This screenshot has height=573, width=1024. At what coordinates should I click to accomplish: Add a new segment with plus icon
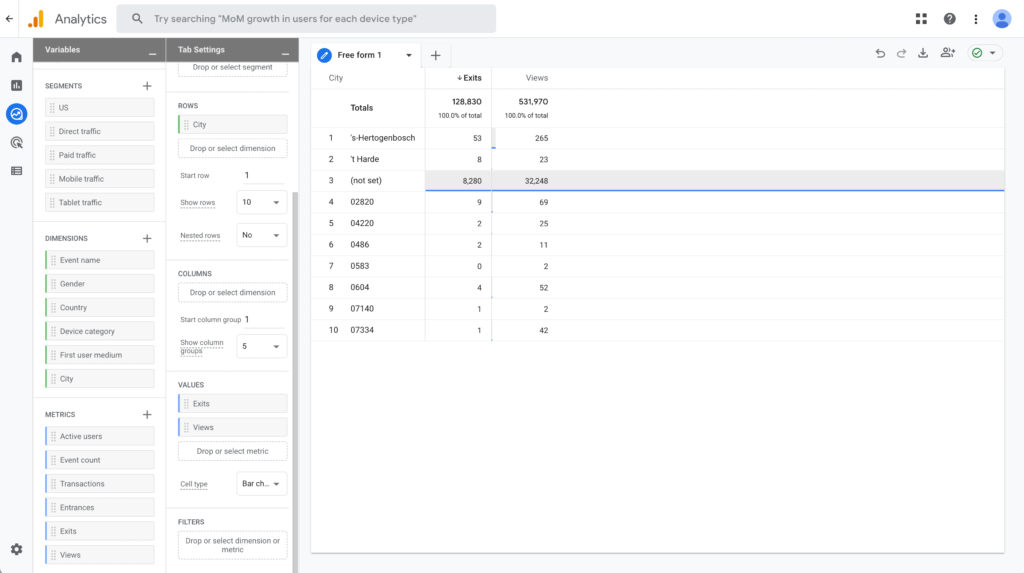pos(147,86)
